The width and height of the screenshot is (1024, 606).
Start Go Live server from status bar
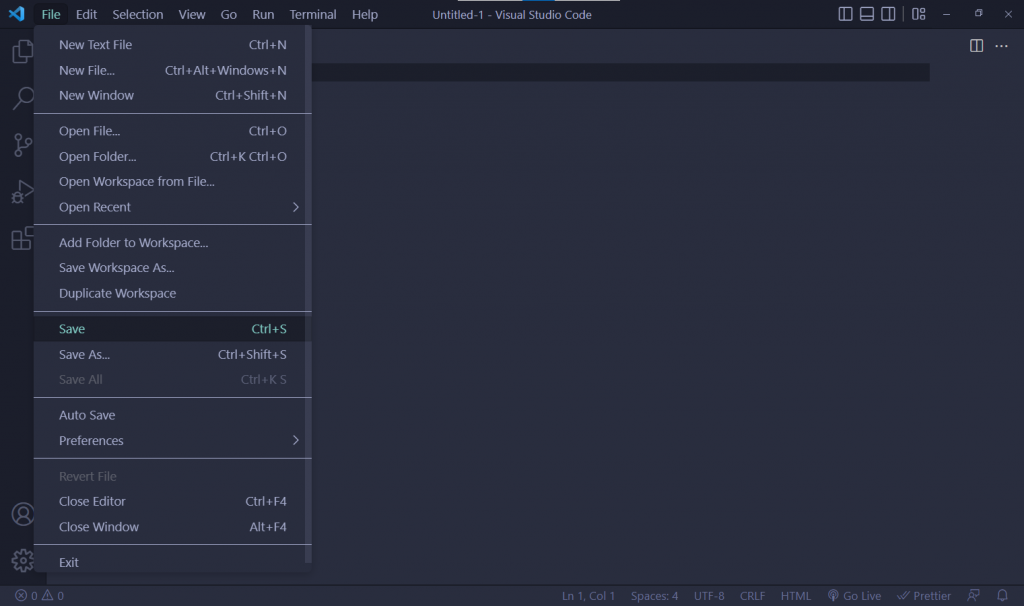854,596
